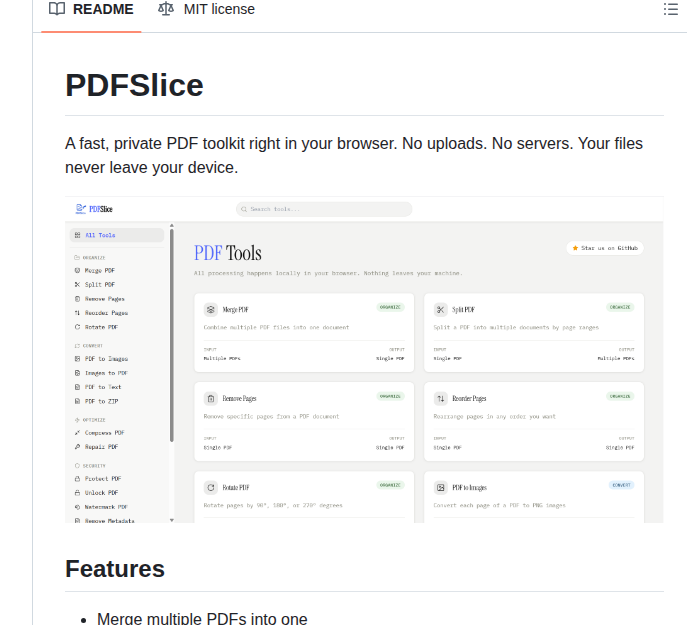
Task: Click the star icon in the GitHub button
Action: [575, 248]
